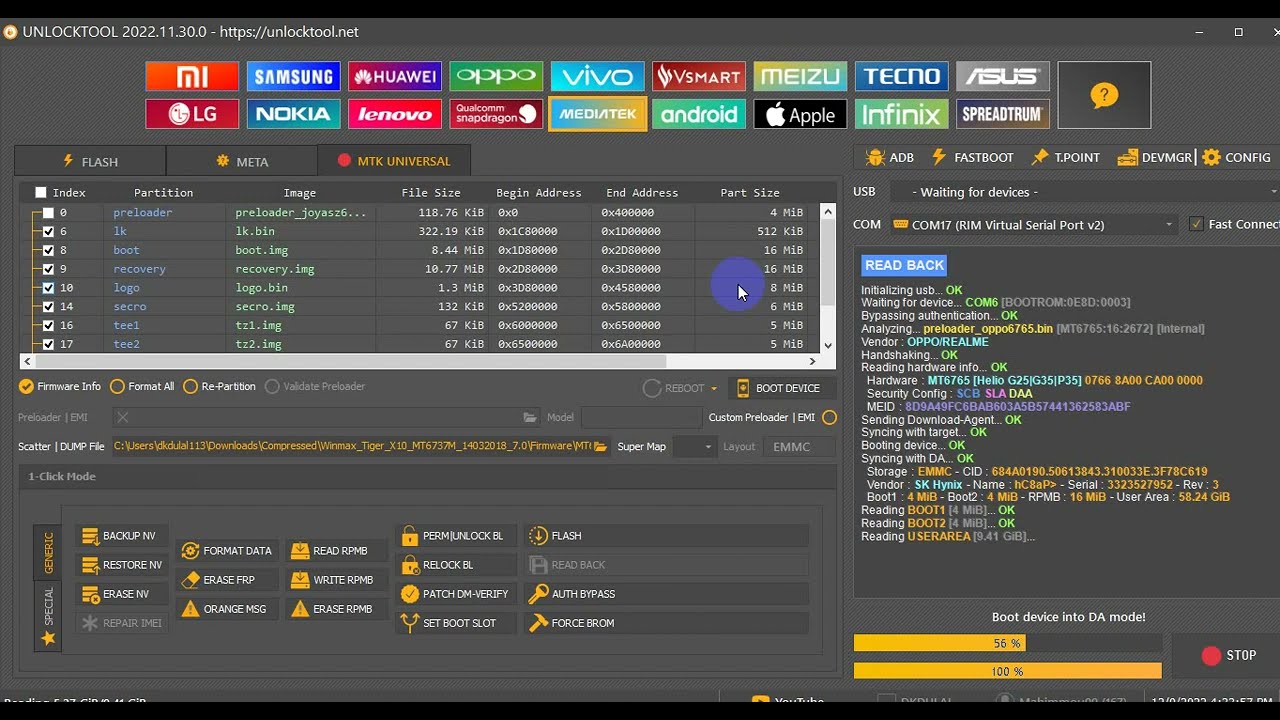Select the Re-Partition radio option
The width and height of the screenshot is (1280, 720).
(219, 386)
